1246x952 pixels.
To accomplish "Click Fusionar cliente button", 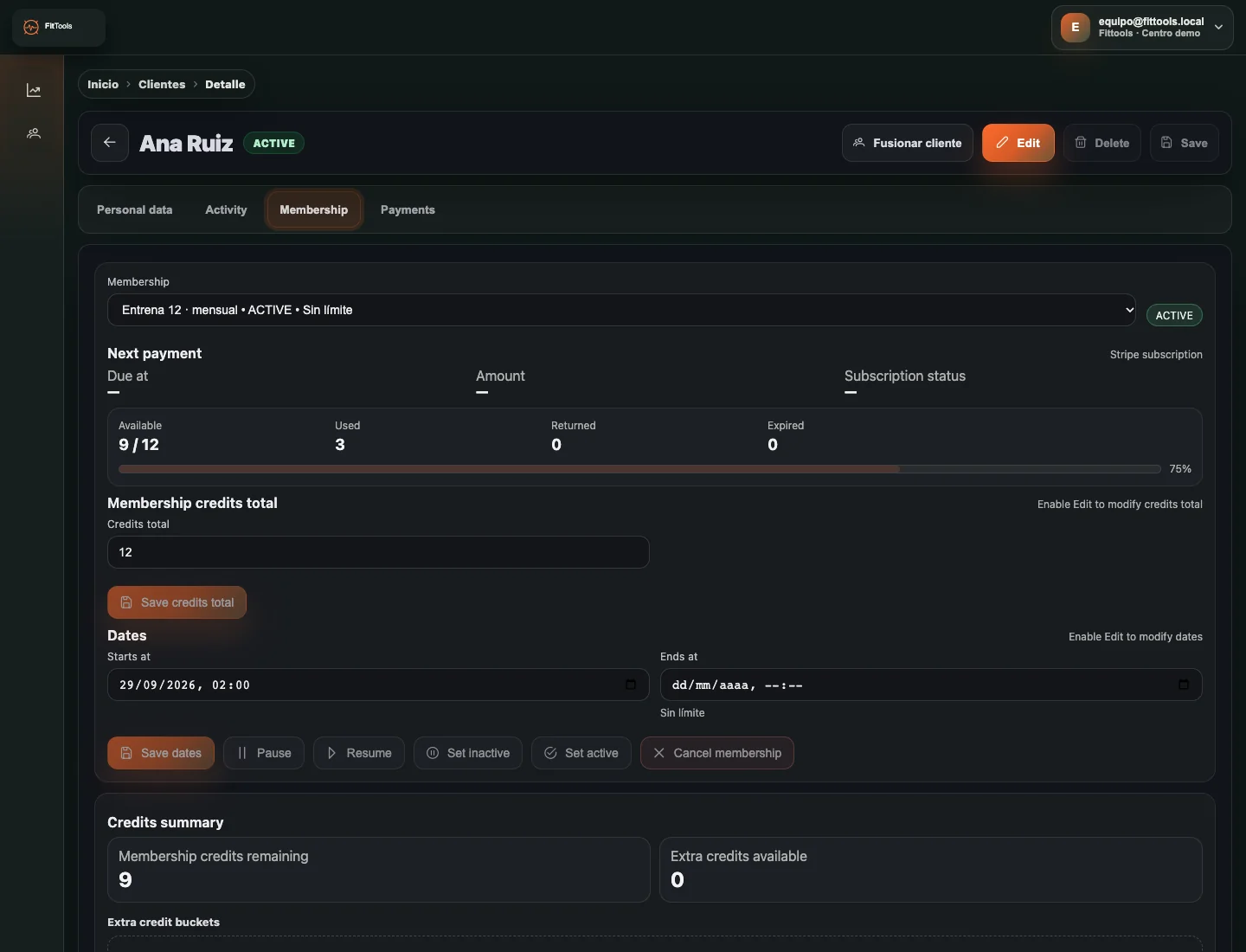I will (908, 143).
